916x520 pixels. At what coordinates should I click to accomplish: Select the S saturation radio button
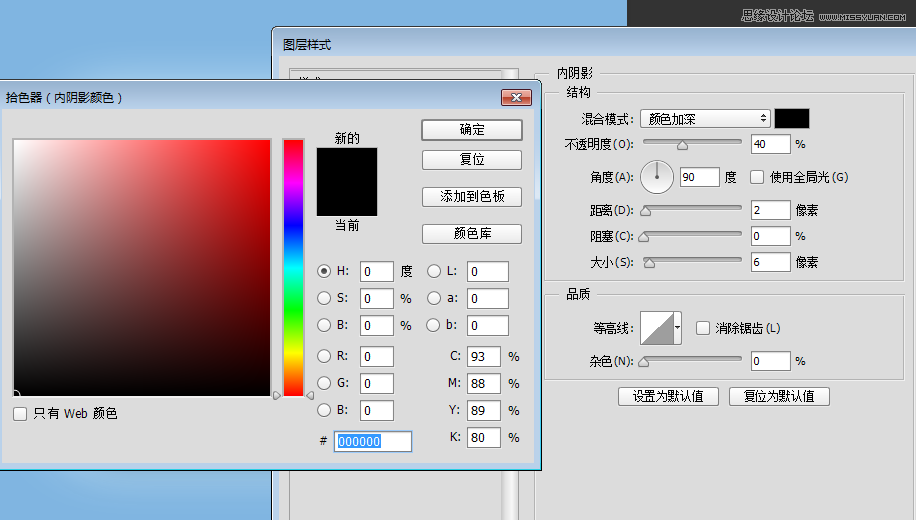(324, 298)
